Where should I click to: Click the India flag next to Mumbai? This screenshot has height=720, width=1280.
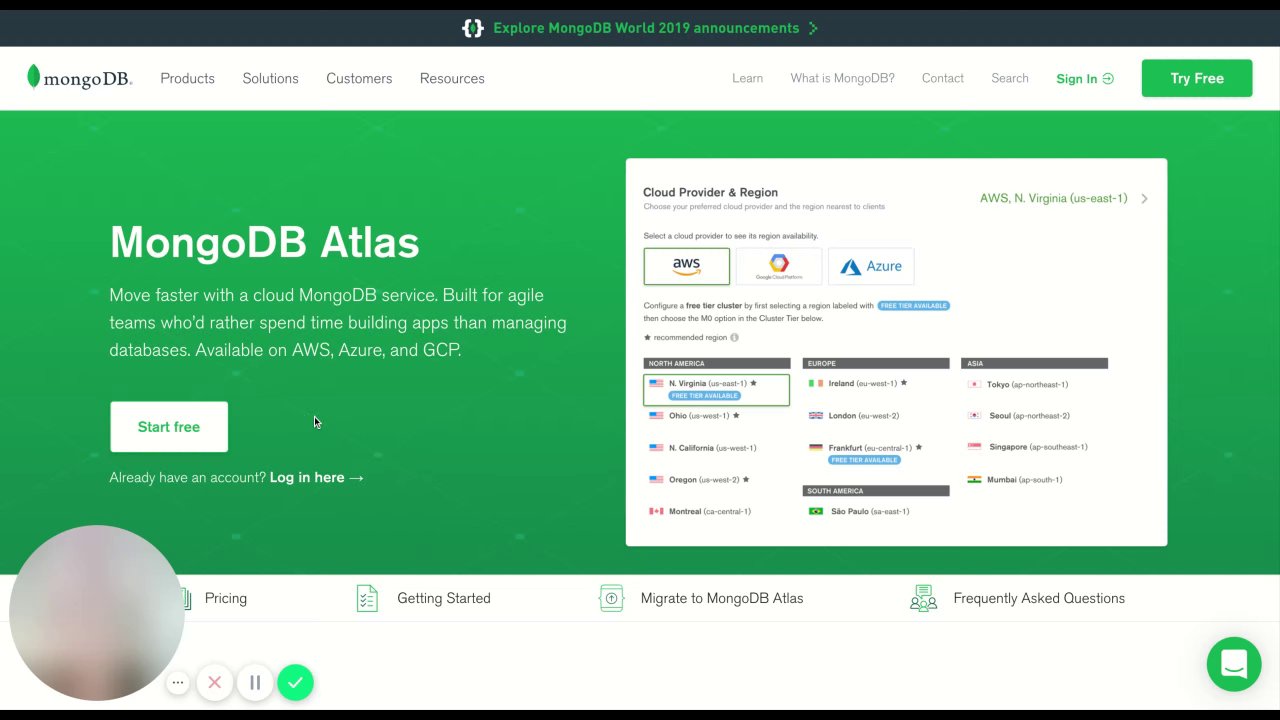[x=974, y=479]
